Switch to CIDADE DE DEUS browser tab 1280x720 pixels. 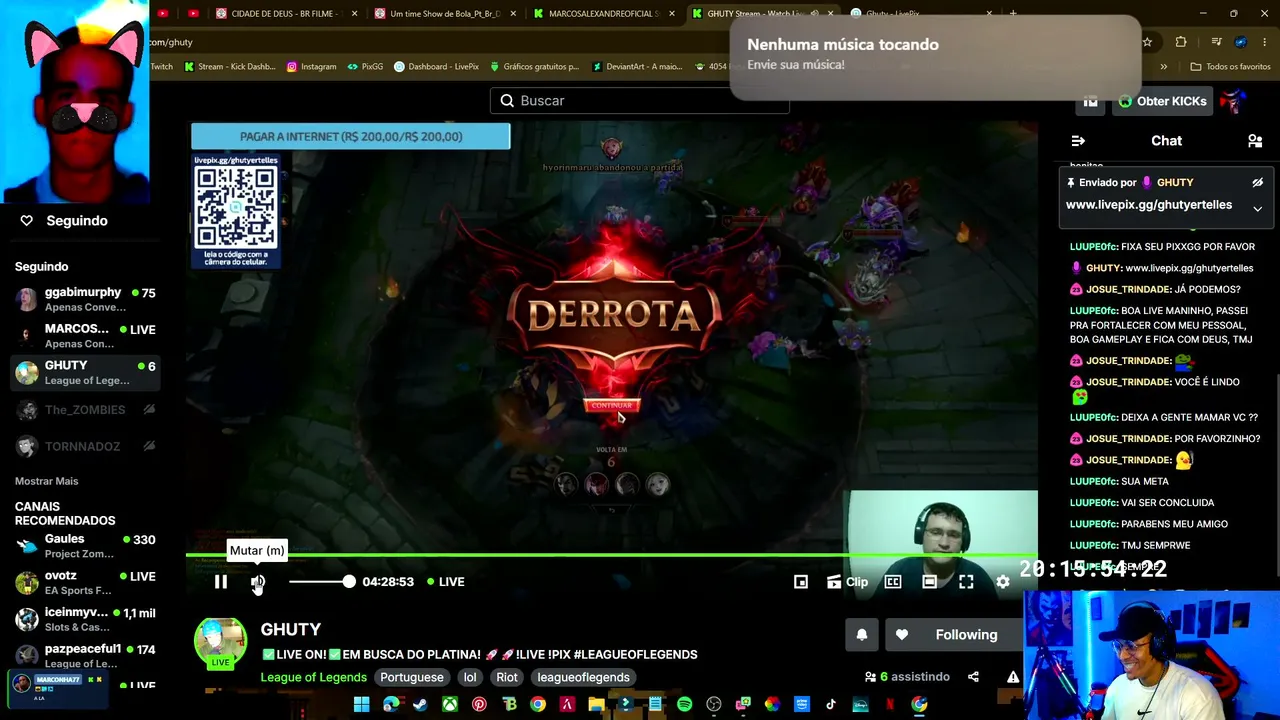click(285, 13)
